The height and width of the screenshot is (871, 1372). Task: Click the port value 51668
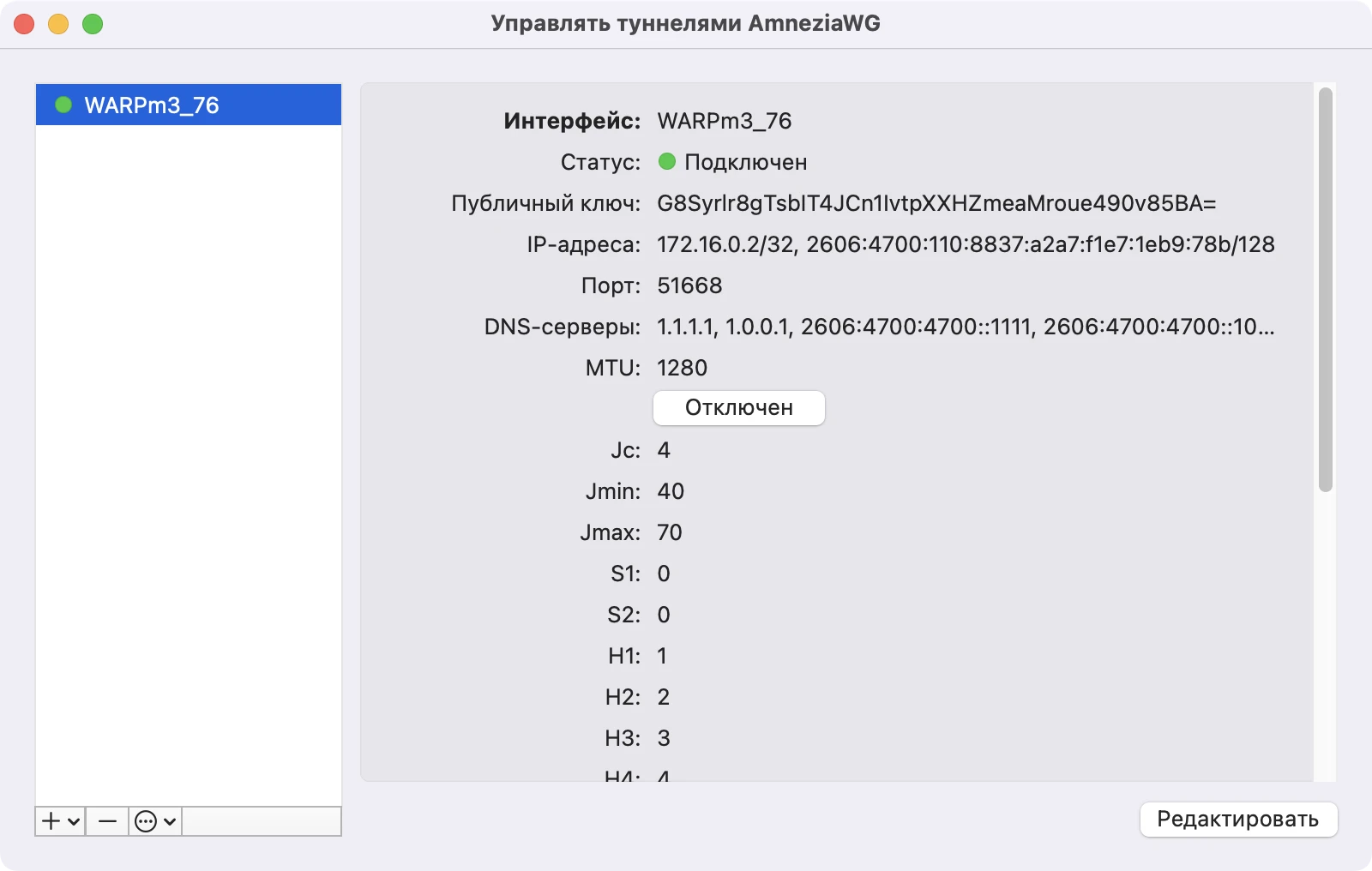coord(689,285)
